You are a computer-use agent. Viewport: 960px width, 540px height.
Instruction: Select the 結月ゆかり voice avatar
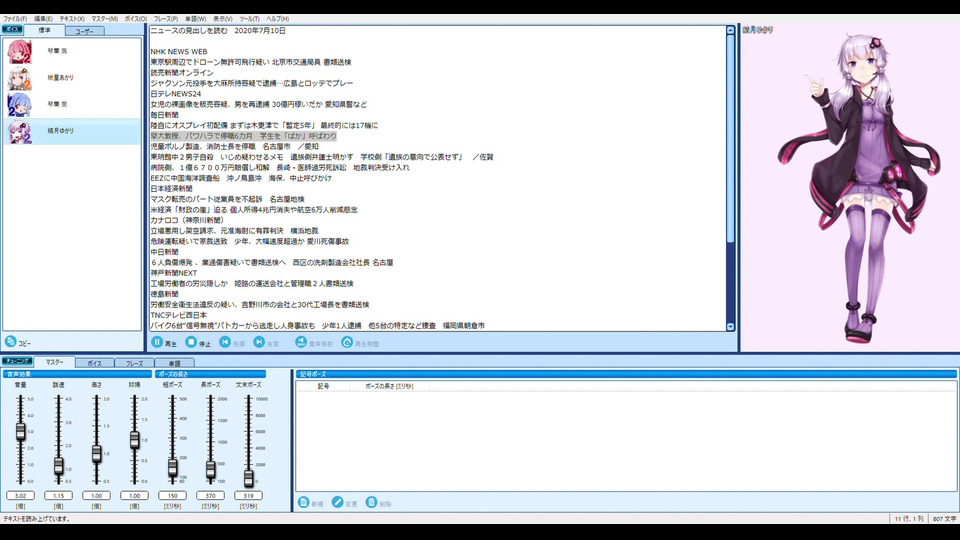pyautogui.click(x=19, y=132)
